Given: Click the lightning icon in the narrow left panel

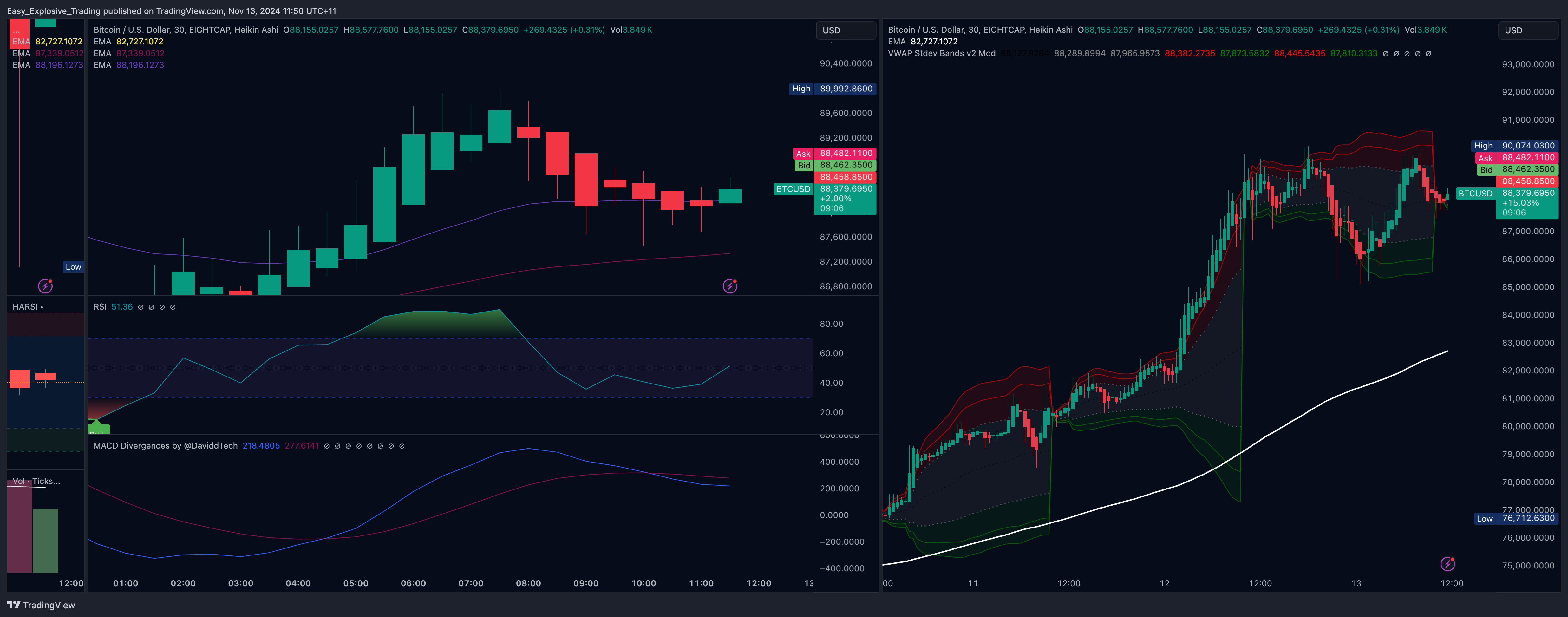Looking at the screenshot, I should 45,286.
